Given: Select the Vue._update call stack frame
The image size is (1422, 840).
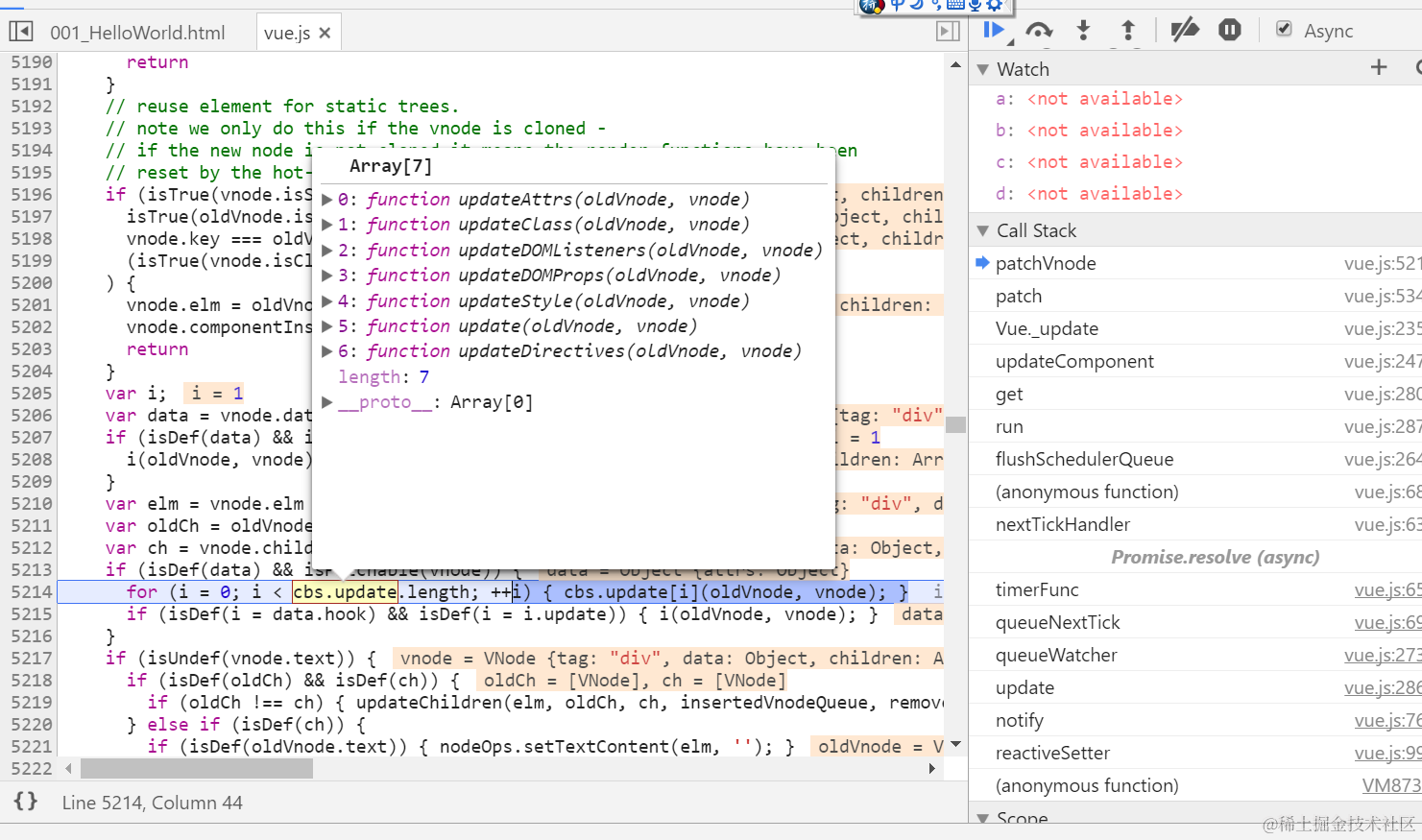Looking at the screenshot, I should [x=1195, y=328].
